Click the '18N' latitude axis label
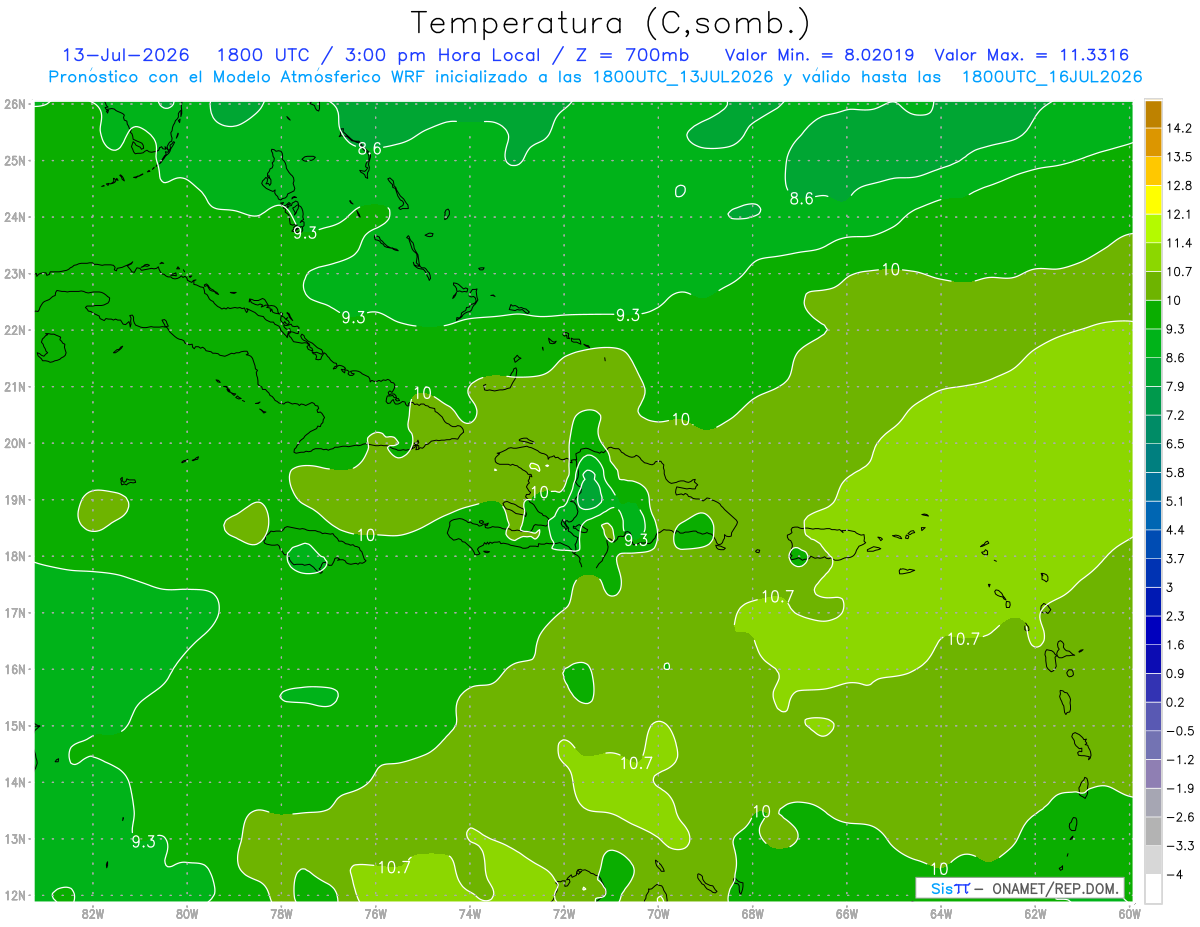Viewport: 1200px width, 927px height. click(x=15, y=557)
